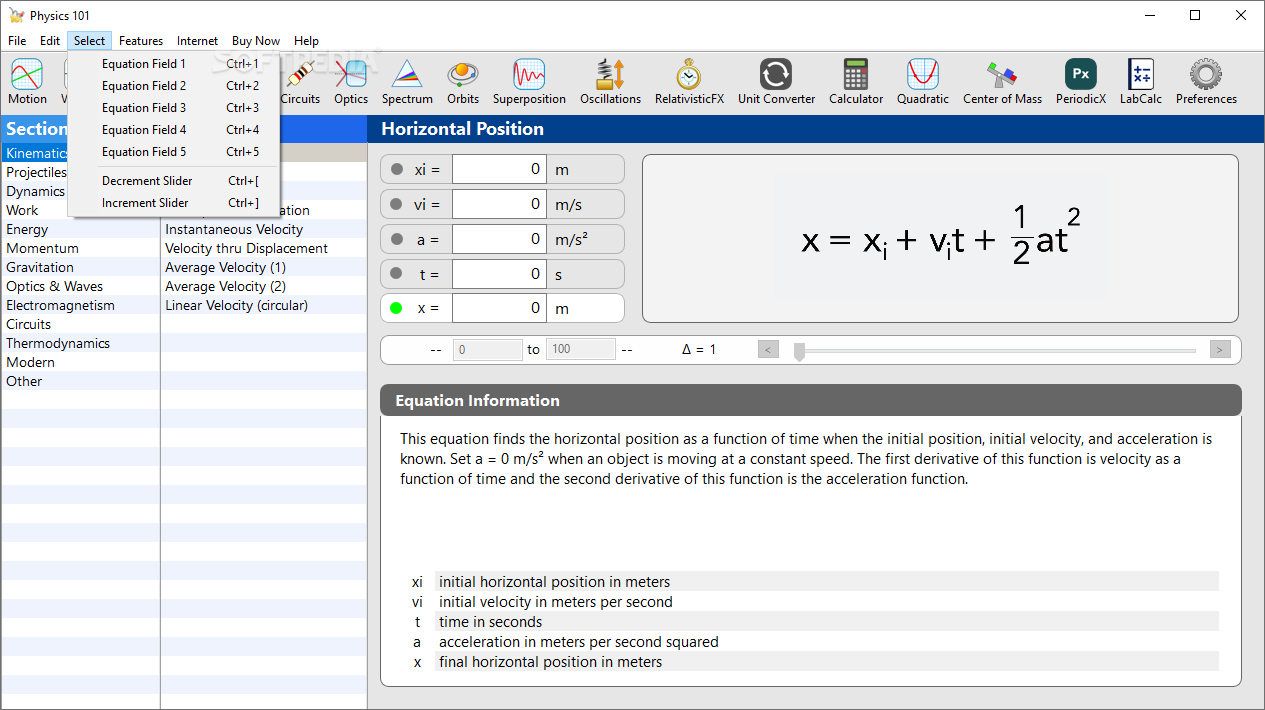Open the Help menu
The image size is (1265, 710).
pos(307,41)
